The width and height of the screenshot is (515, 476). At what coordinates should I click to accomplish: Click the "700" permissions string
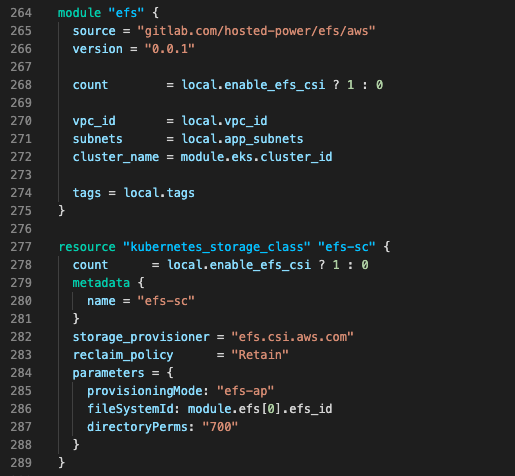coord(220,427)
